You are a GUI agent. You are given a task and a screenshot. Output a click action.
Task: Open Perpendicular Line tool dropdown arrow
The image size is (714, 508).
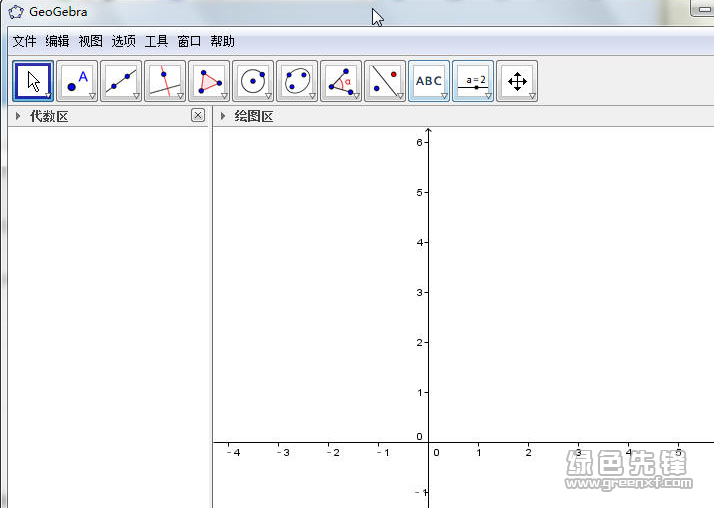pos(180,96)
